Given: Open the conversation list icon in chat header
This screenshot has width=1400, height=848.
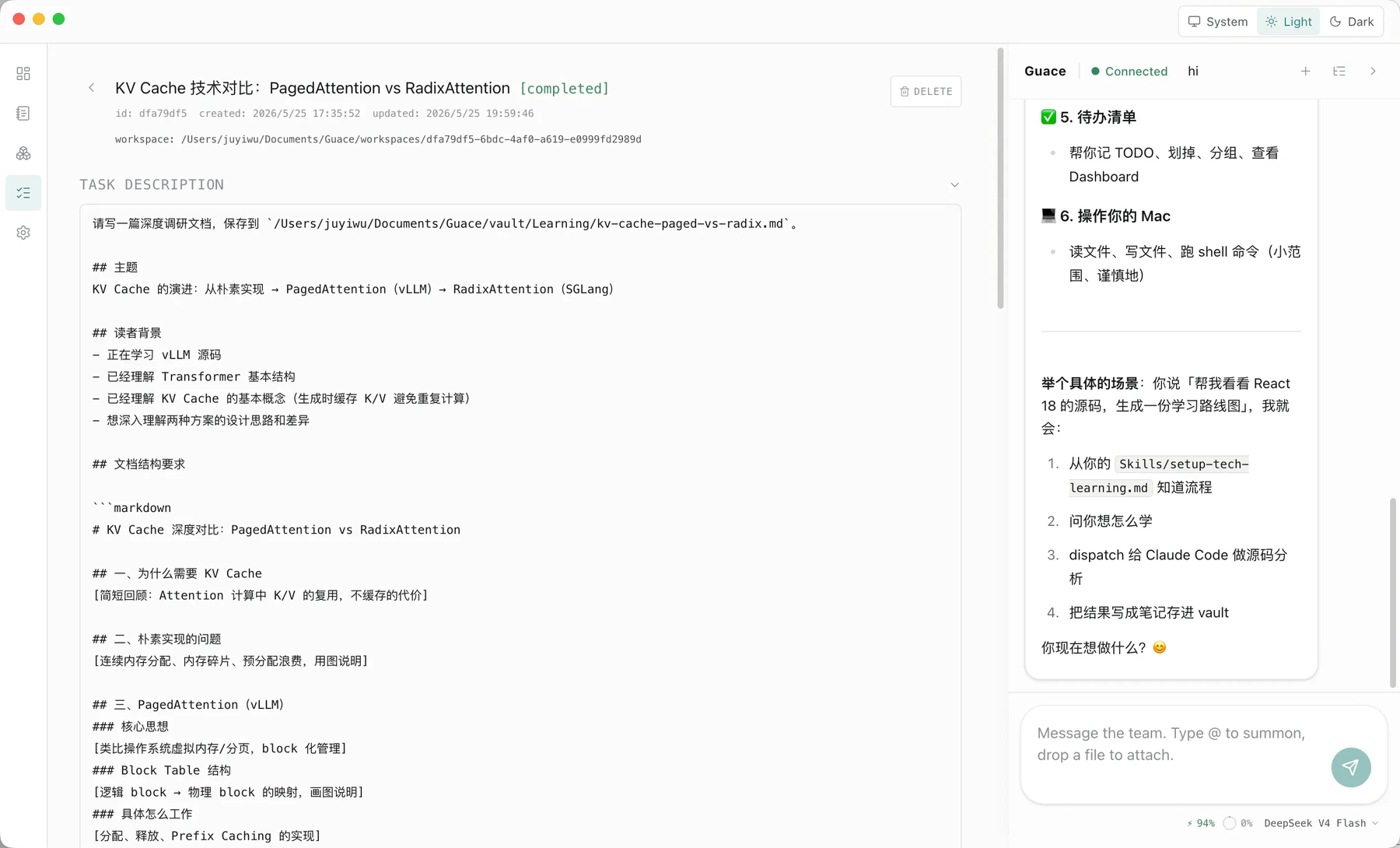Looking at the screenshot, I should pyautogui.click(x=1339, y=71).
